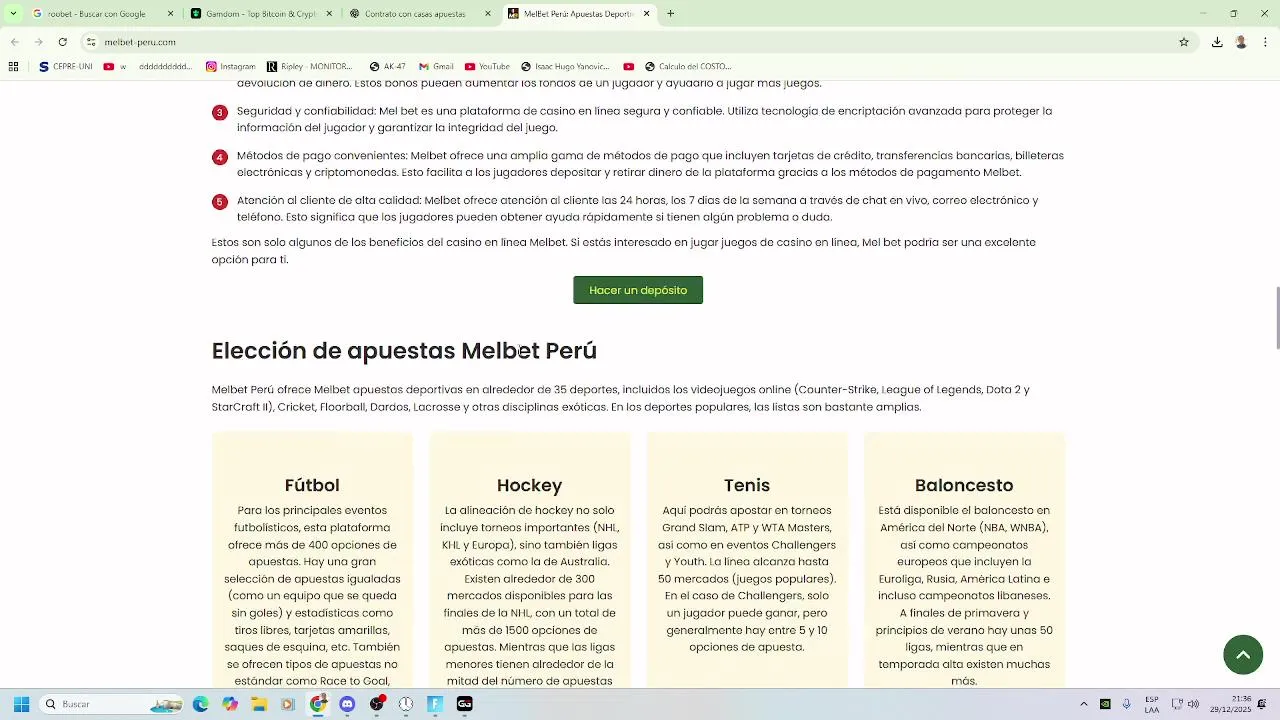This screenshot has height=720, width=1280.
Task: Close the Gamdom tab
Action: (329, 14)
